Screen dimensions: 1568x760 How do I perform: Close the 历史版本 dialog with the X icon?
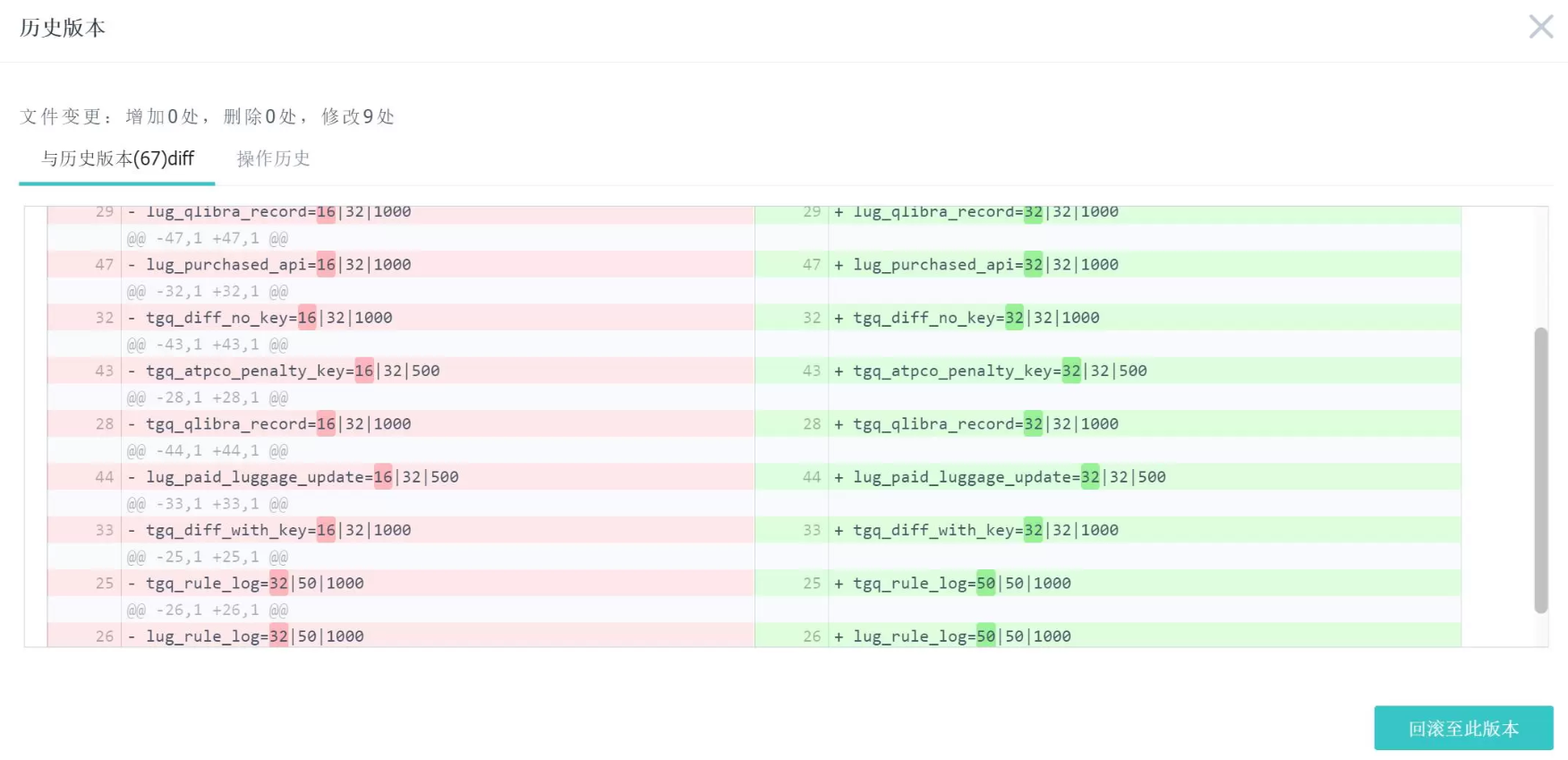click(1540, 27)
